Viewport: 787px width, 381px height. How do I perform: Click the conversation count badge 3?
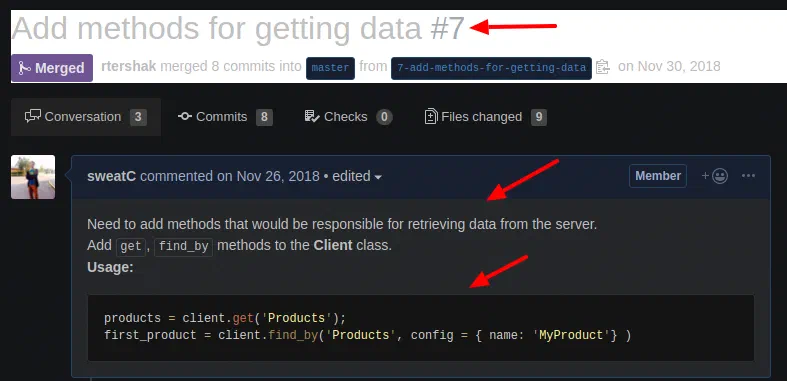(139, 117)
